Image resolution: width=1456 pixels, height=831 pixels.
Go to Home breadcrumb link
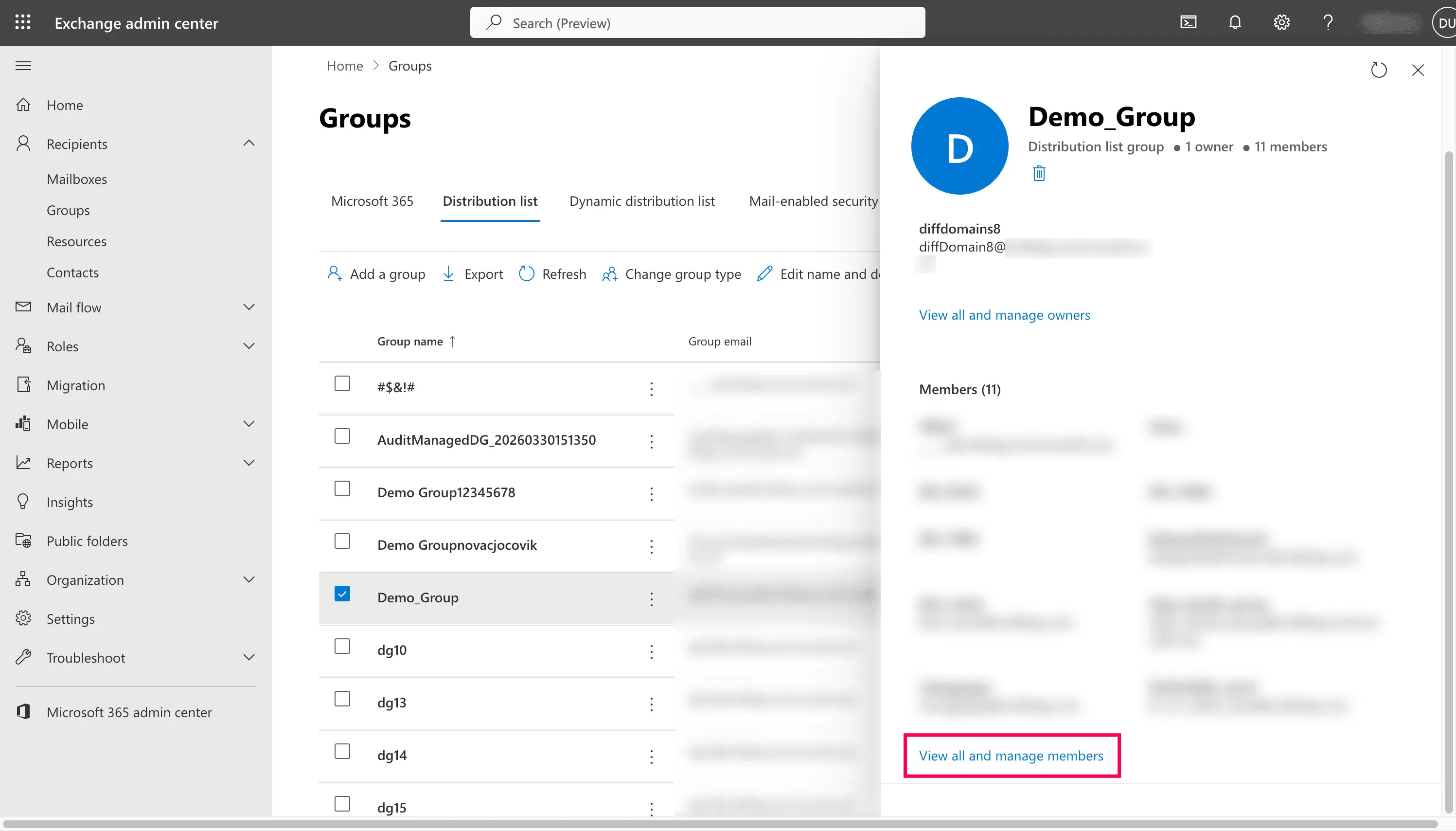(x=344, y=66)
